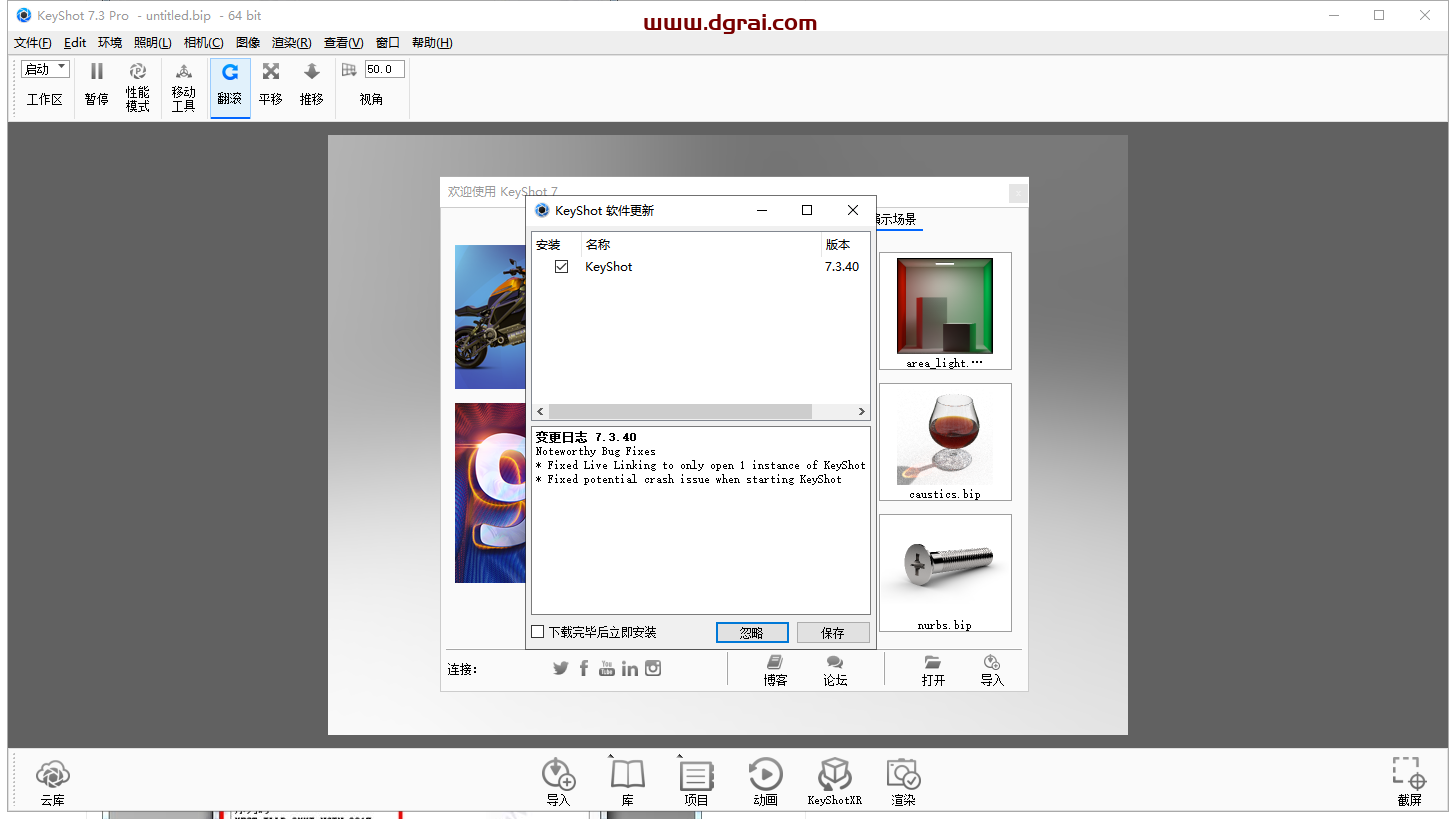Open the Cloud Library (云库) icon
1456x819 pixels.
52,775
